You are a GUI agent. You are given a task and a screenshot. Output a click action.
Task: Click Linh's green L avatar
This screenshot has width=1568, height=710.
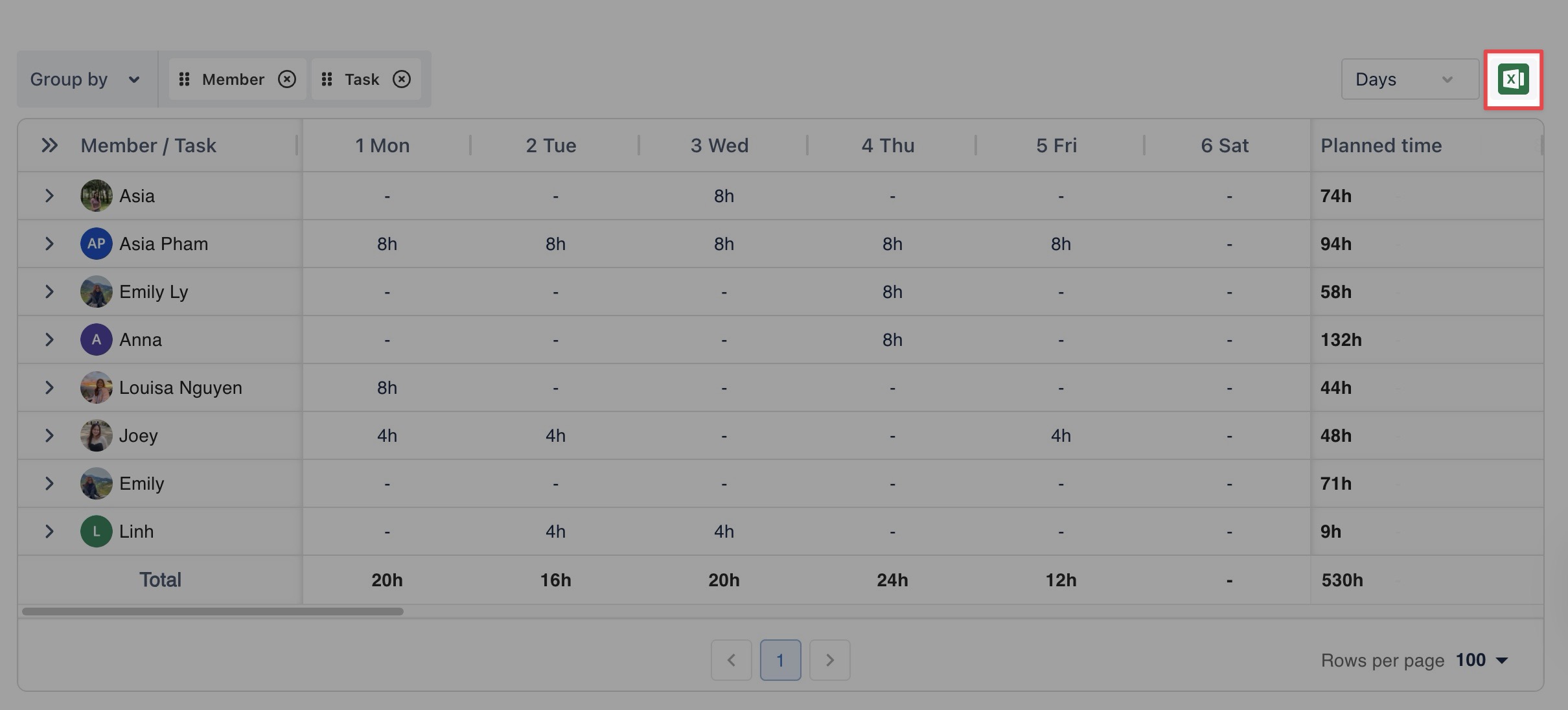coord(96,531)
